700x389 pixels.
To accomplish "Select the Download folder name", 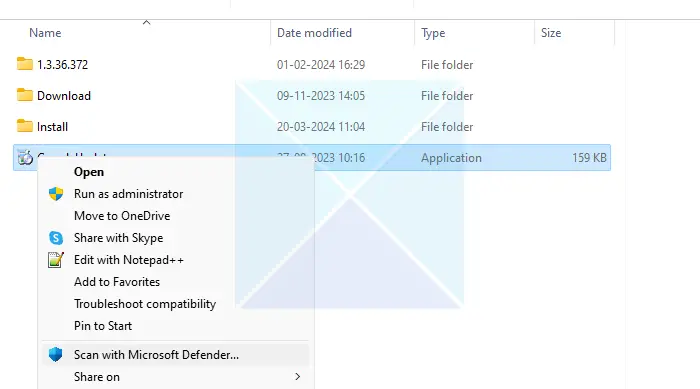I will tap(64, 96).
